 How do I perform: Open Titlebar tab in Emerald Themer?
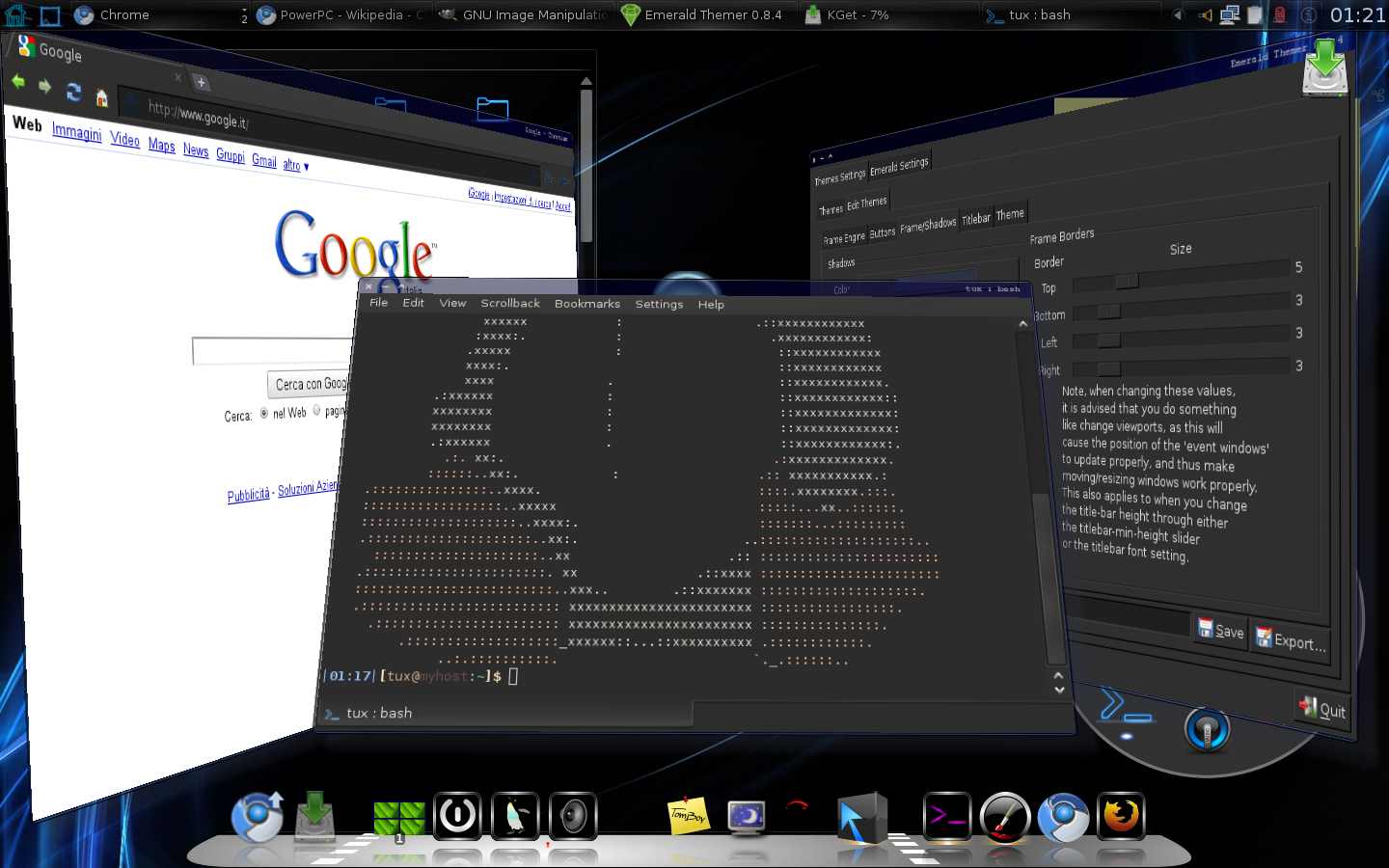click(976, 219)
